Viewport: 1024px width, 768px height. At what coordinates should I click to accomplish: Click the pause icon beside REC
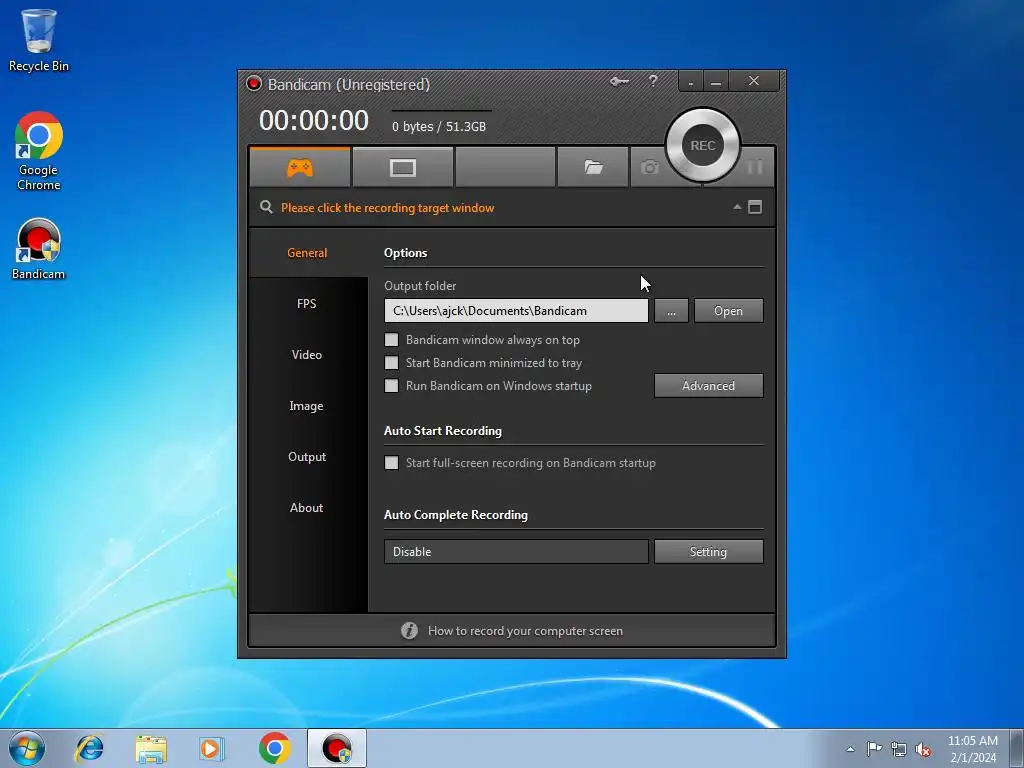755,167
